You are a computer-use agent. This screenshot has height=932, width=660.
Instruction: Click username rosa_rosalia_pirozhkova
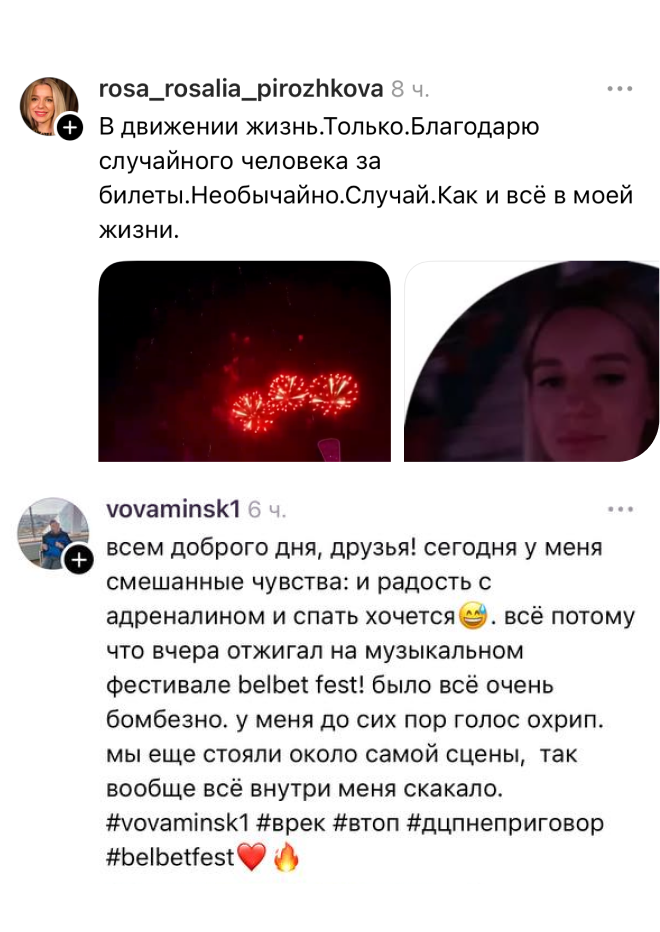point(241,89)
